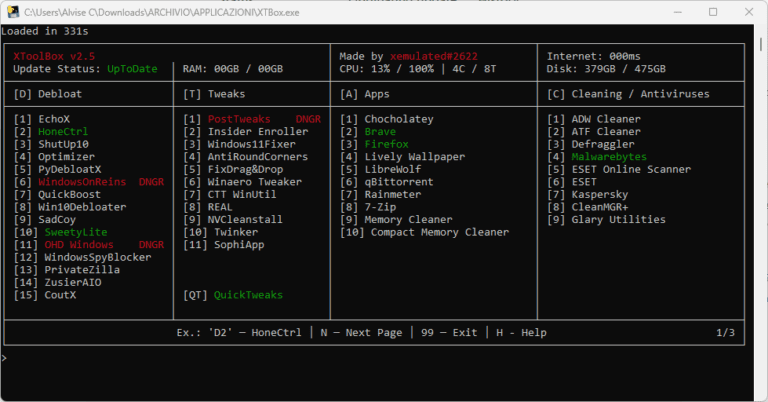This screenshot has height=402, width=768.
Task: Select Memory Cleaner app entry
Action: click(396, 219)
